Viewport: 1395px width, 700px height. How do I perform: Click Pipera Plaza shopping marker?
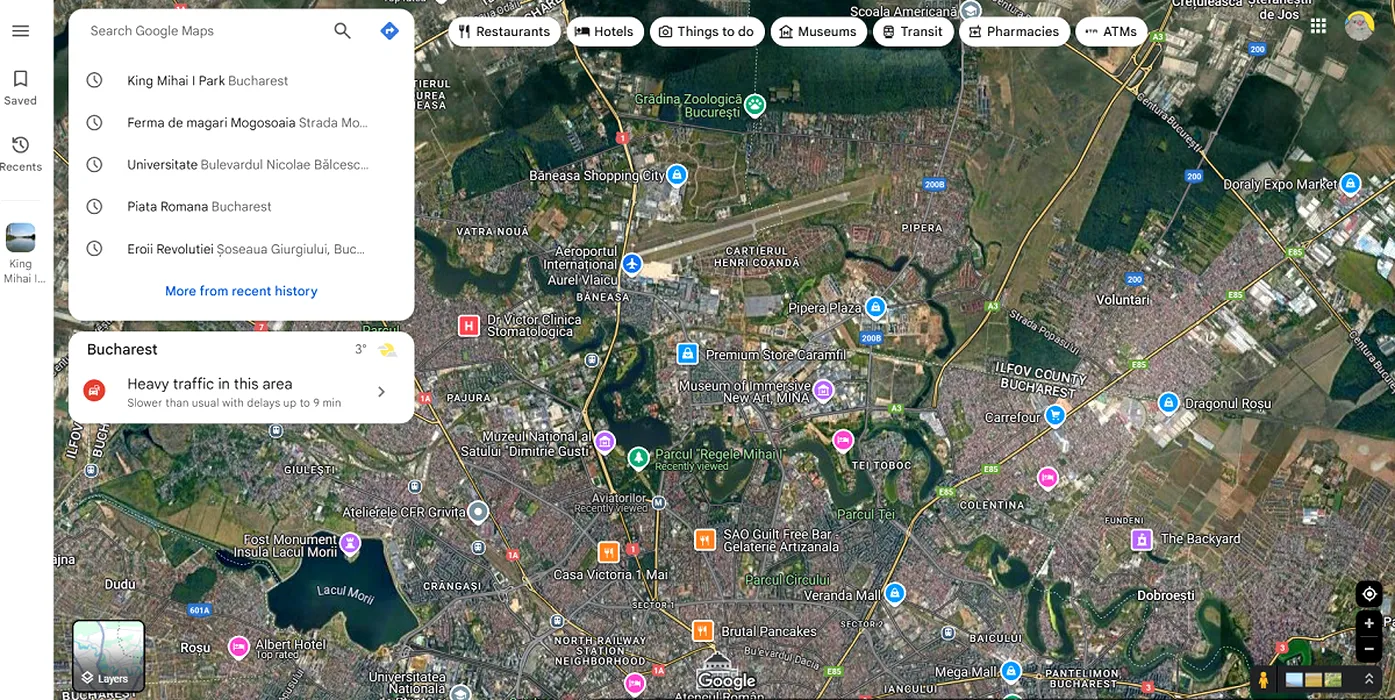876,307
